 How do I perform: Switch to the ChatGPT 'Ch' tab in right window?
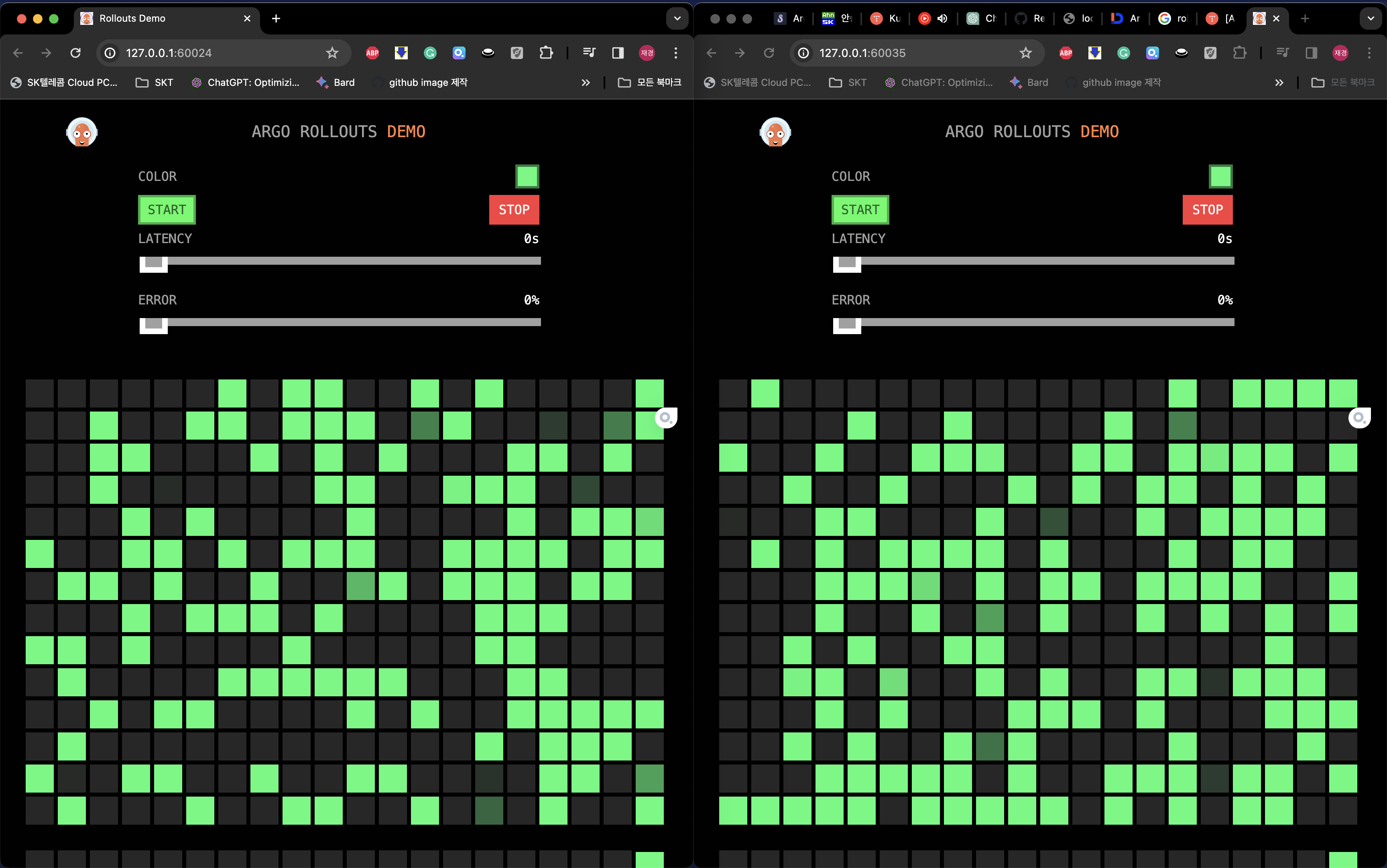982,18
